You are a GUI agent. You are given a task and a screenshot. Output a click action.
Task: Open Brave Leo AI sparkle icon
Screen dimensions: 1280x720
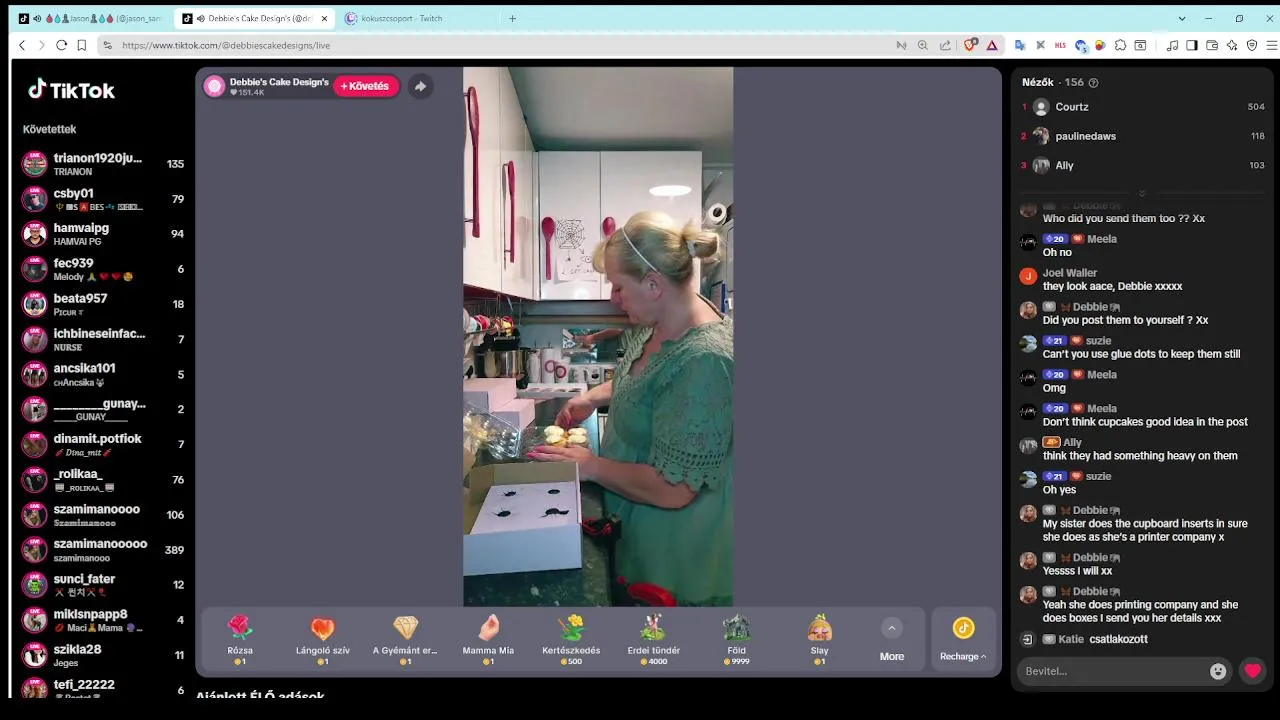click(1232, 45)
